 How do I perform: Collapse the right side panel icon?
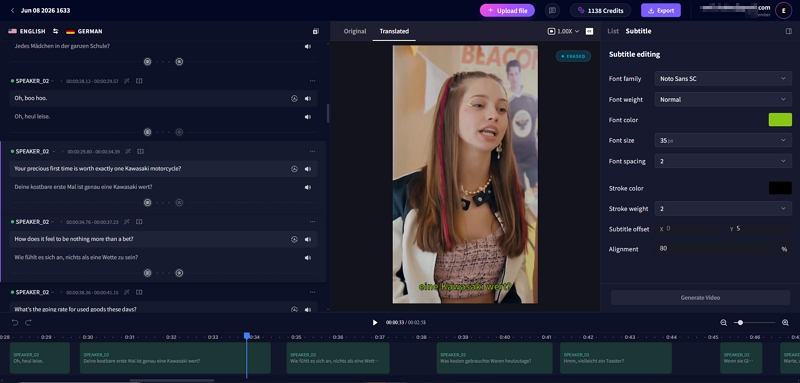pyautogui.click(x=789, y=31)
